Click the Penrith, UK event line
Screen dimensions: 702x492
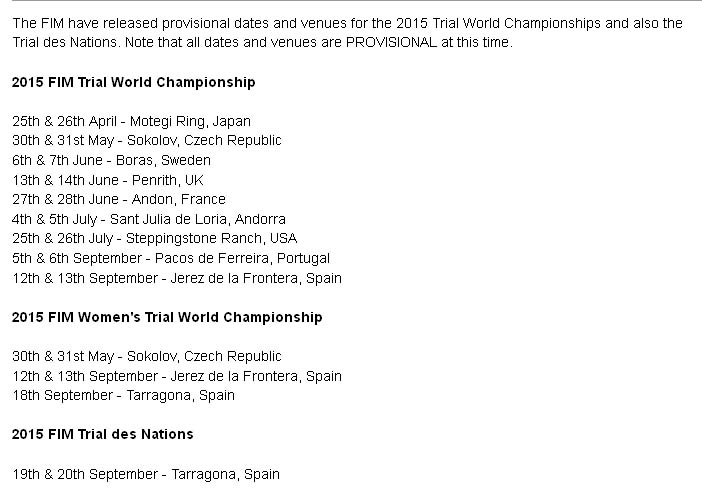click(108, 180)
